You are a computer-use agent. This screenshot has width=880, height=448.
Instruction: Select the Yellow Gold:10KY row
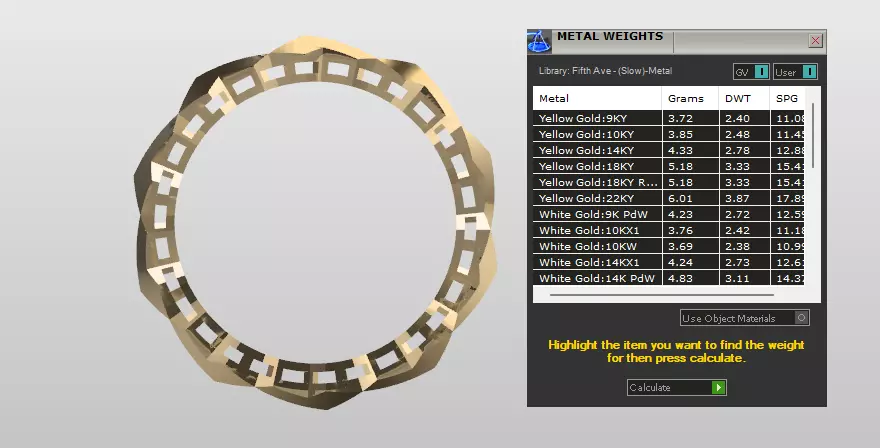click(668, 134)
